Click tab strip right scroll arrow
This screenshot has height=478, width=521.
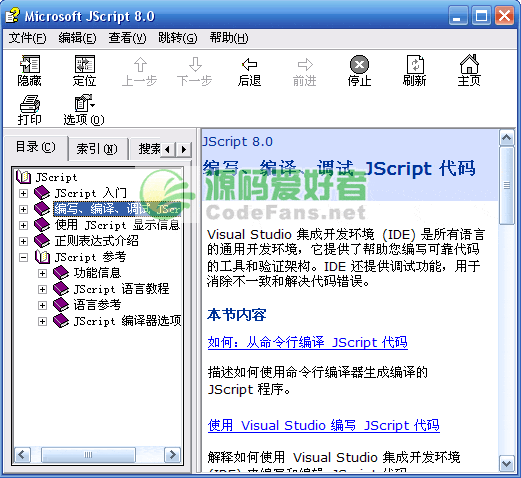183,149
